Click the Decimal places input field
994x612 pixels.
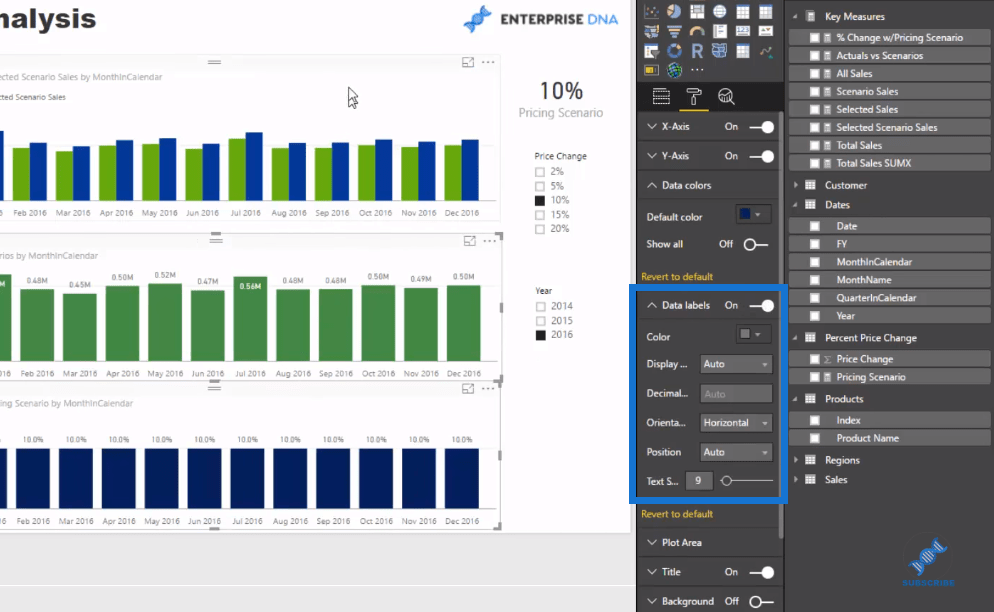736,394
